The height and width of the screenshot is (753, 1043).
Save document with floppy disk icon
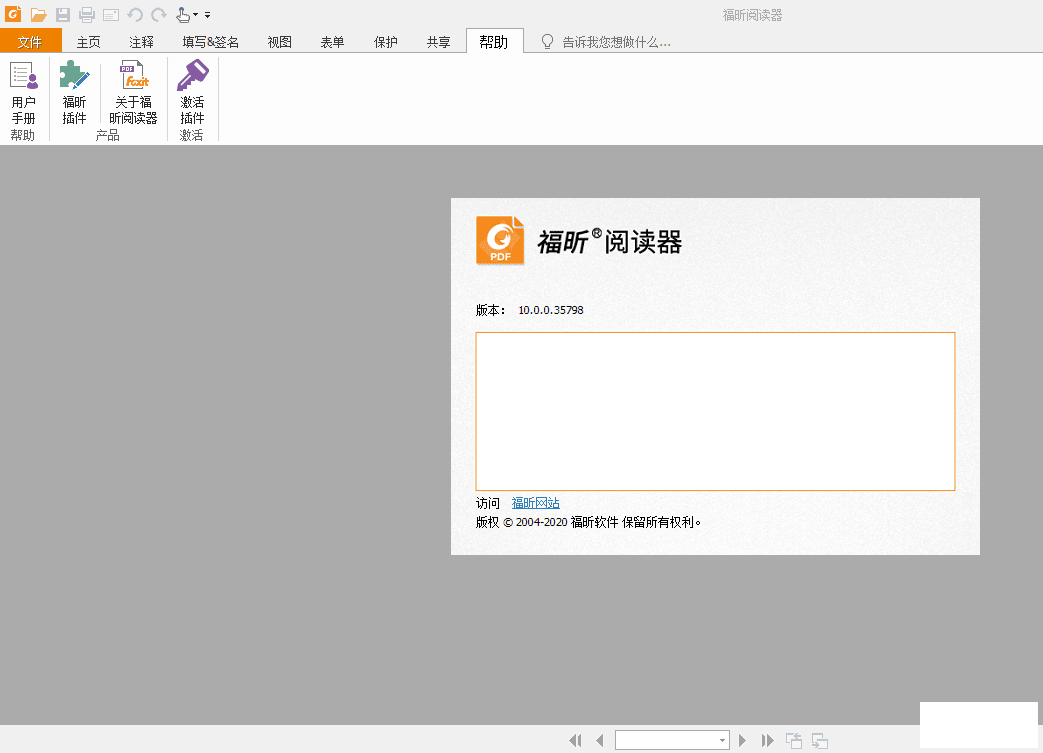[x=63, y=15]
